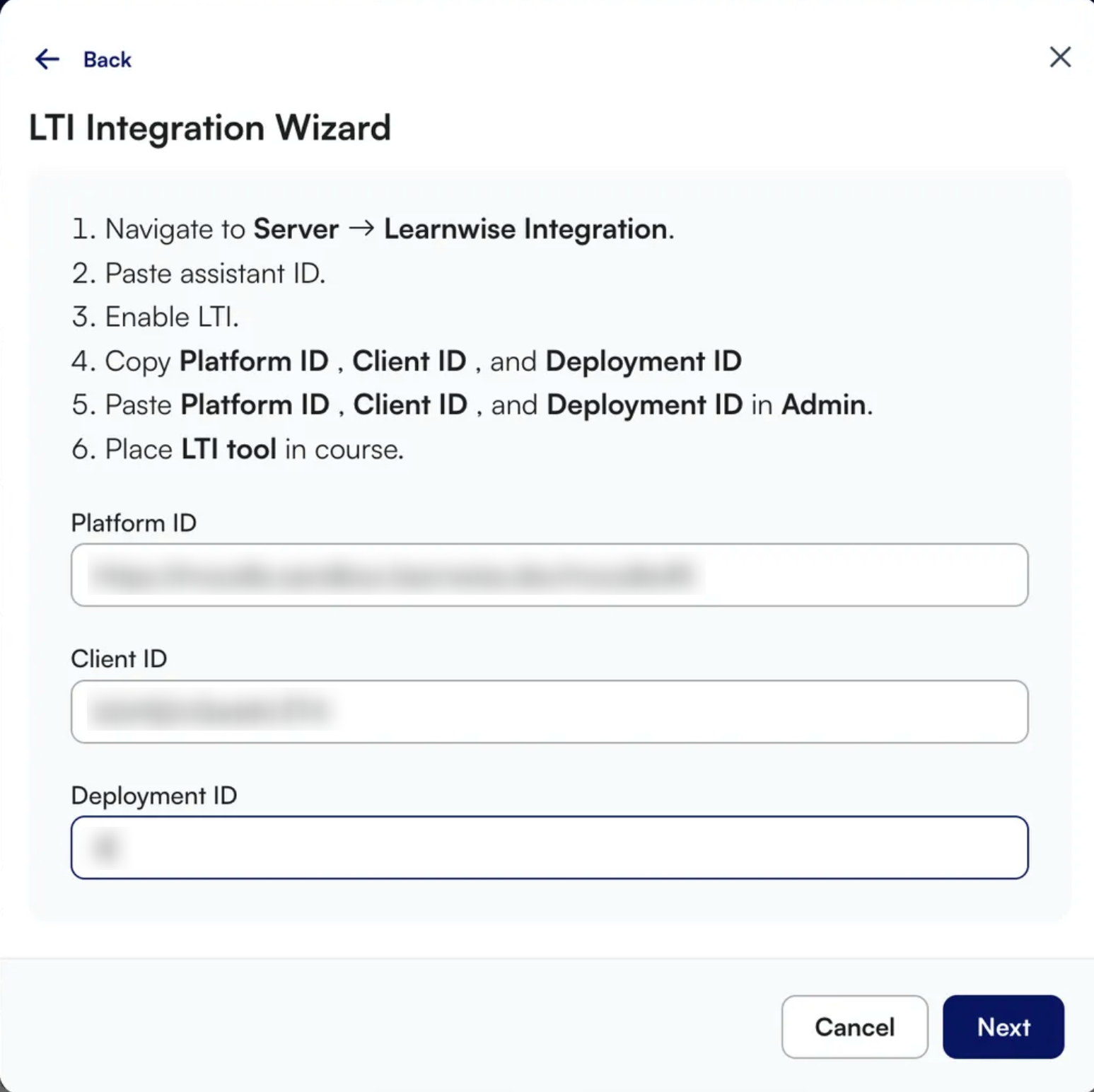Go back via the Back link
The image size is (1094, 1092).
(x=107, y=59)
